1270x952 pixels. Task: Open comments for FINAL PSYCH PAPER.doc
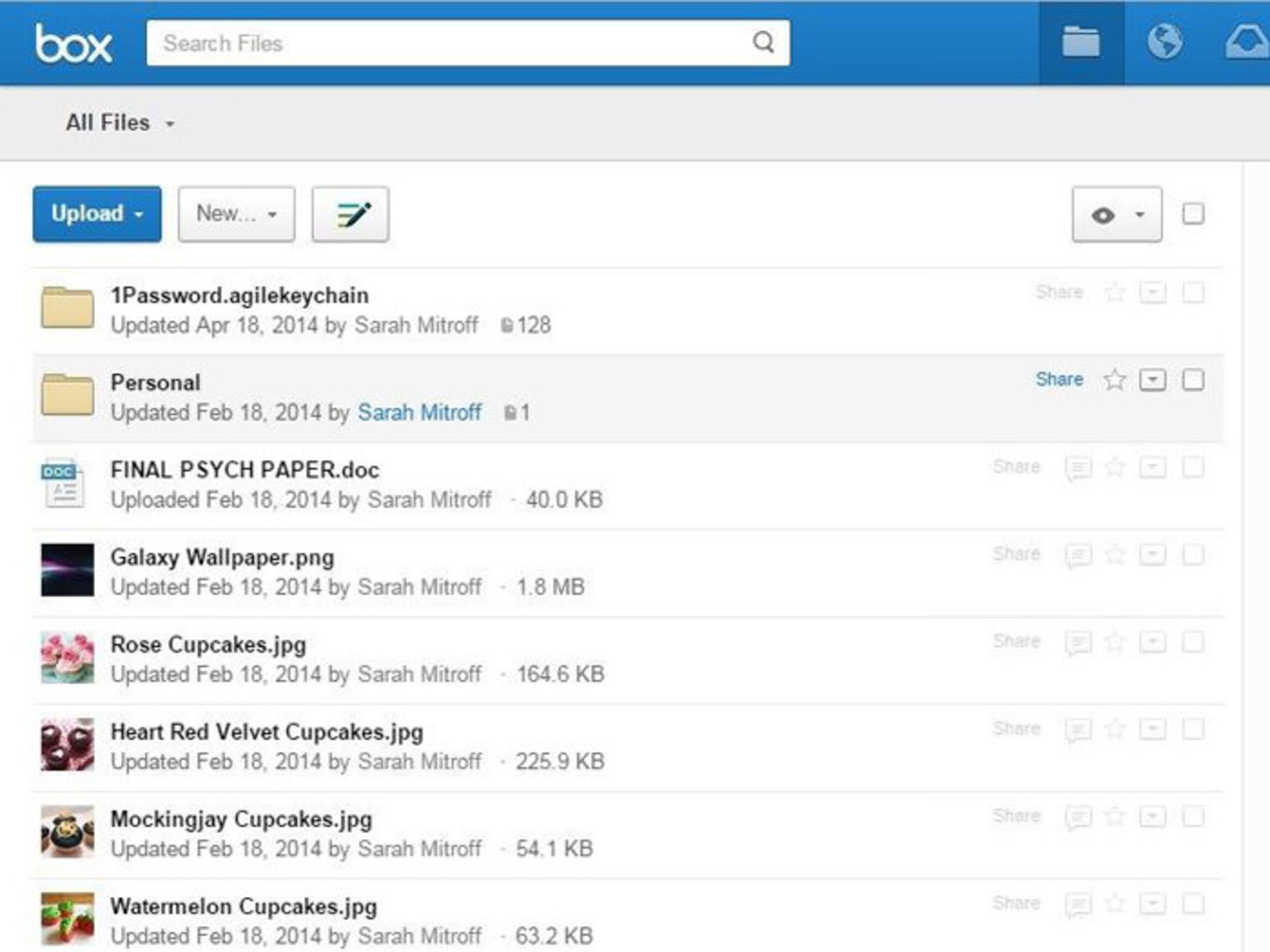(1078, 468)
